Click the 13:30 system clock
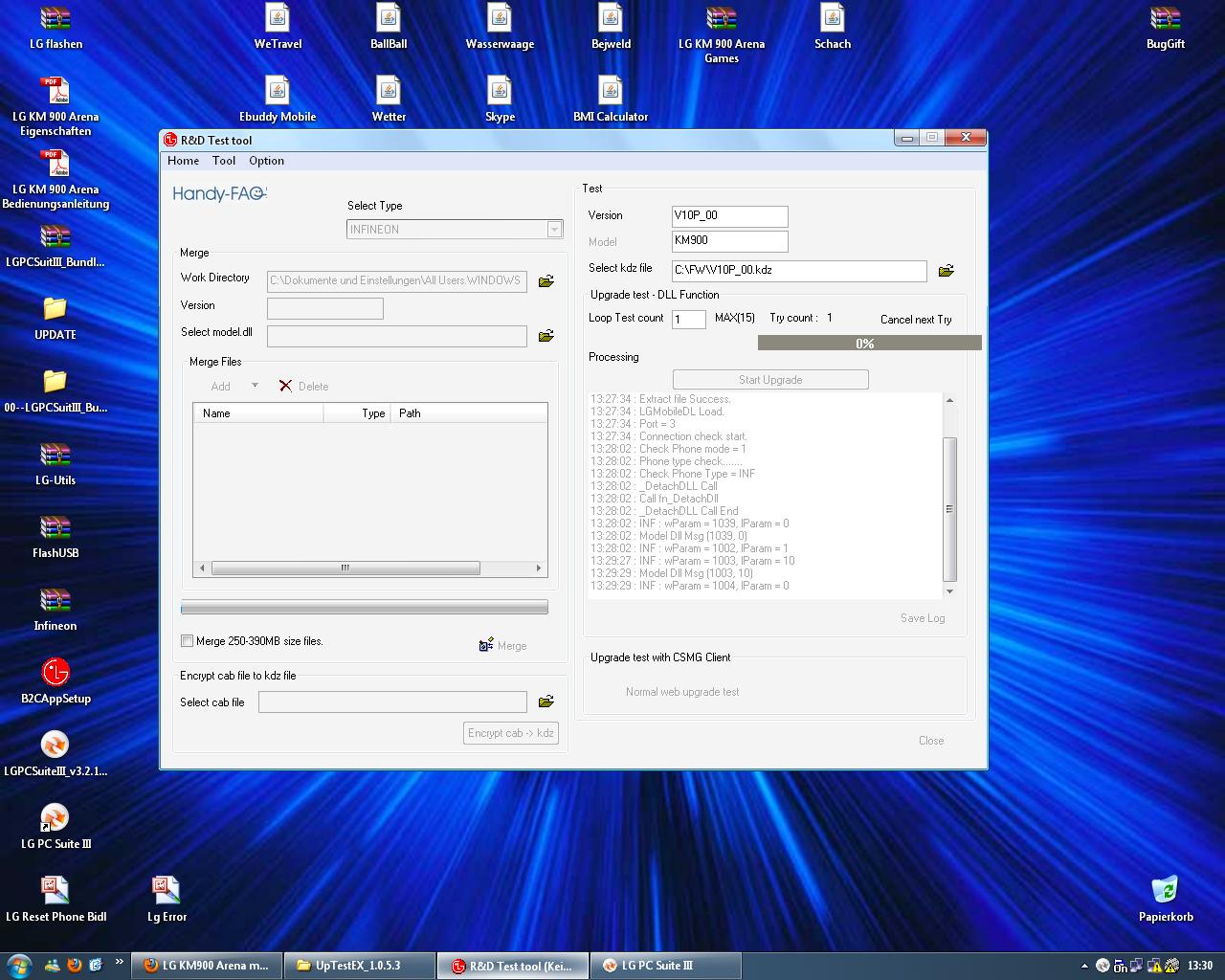1225x980 pixels. pyautogui.click(x=1200, y=966)
